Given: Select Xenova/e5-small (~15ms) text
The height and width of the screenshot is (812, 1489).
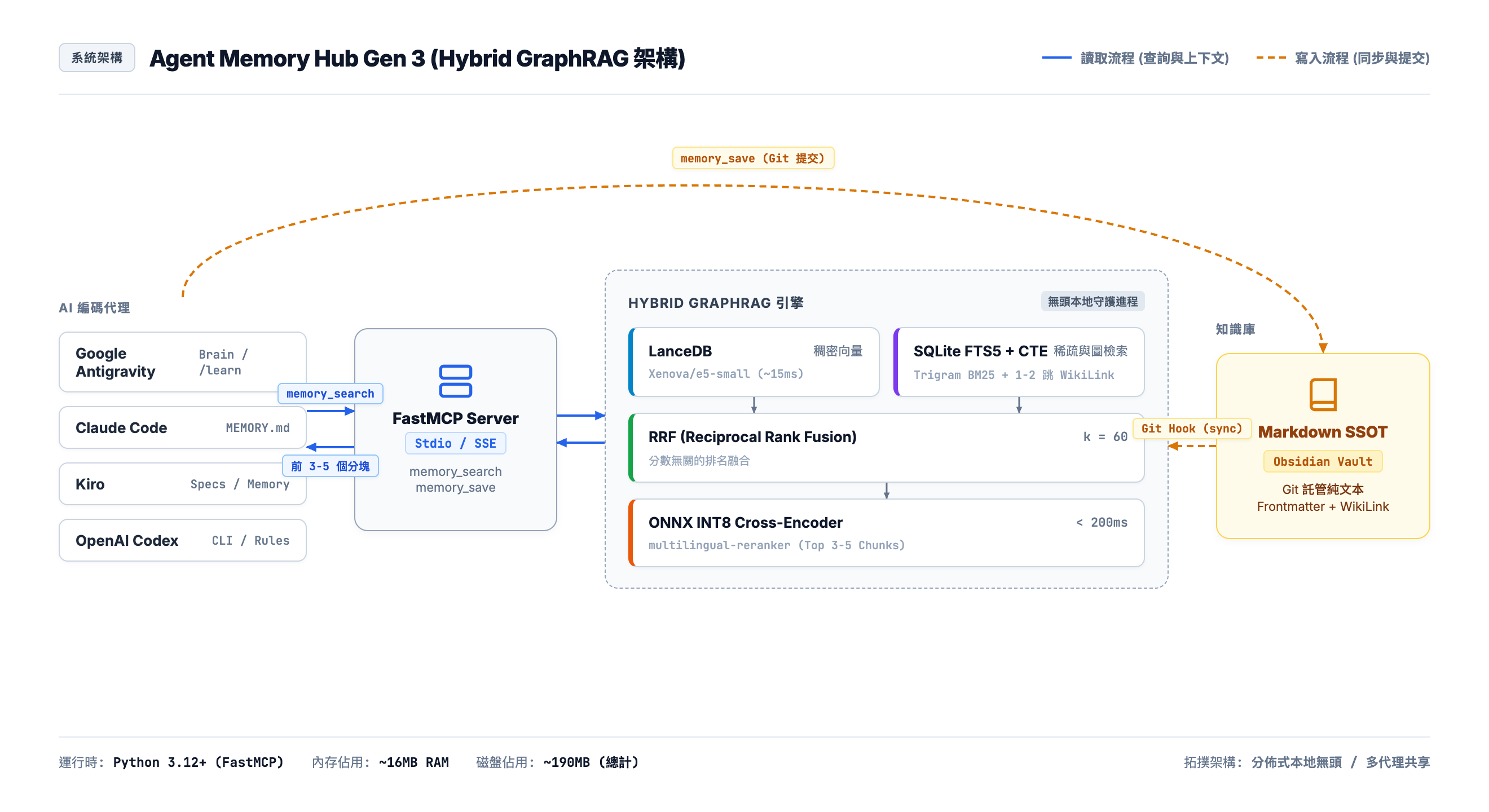Looking at the screenshot, I should [x=725, y=374].
